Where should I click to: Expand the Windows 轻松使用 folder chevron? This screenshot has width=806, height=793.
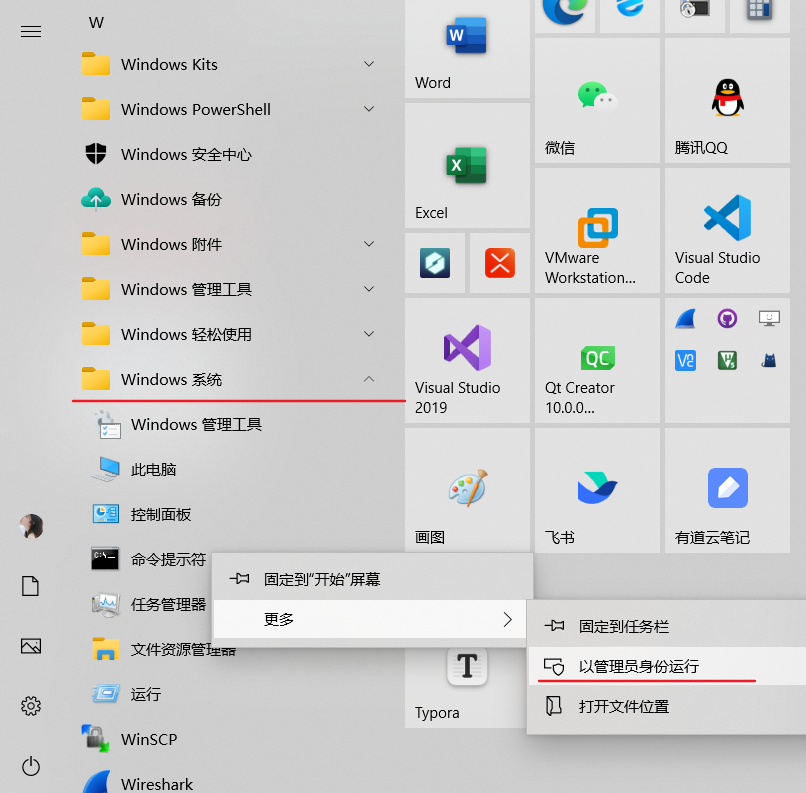point(369,334)
